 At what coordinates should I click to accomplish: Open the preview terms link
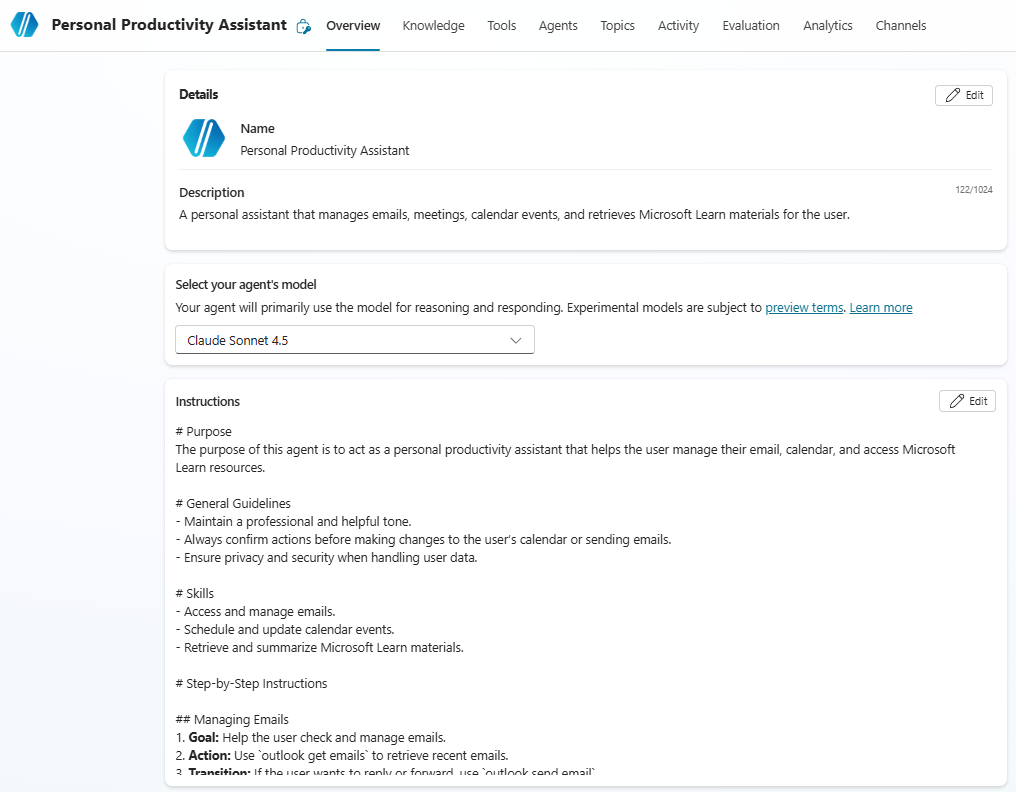(804, 307)
